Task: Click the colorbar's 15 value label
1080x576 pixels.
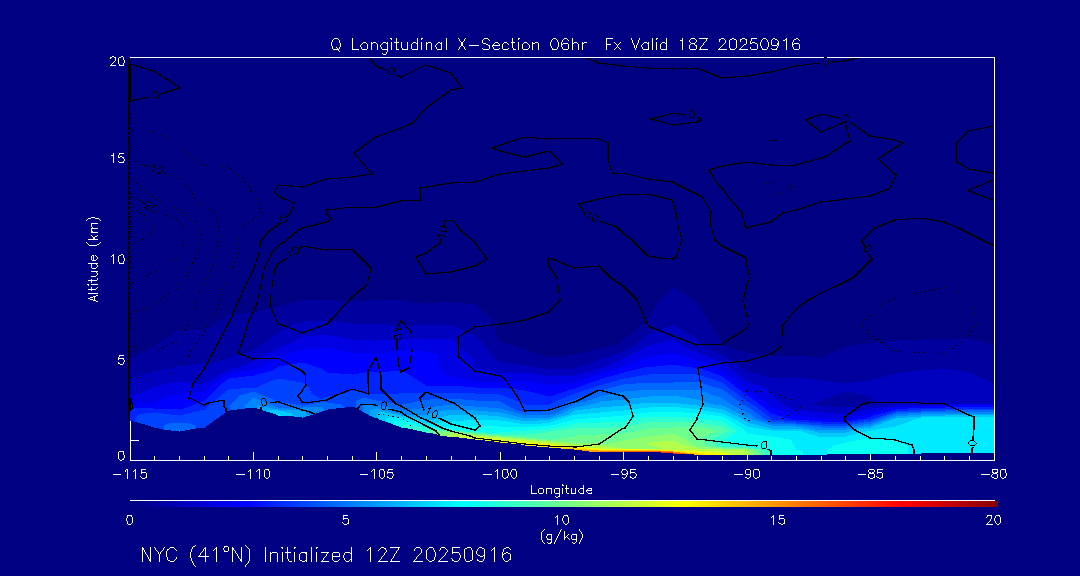Action: coord(777,520)
